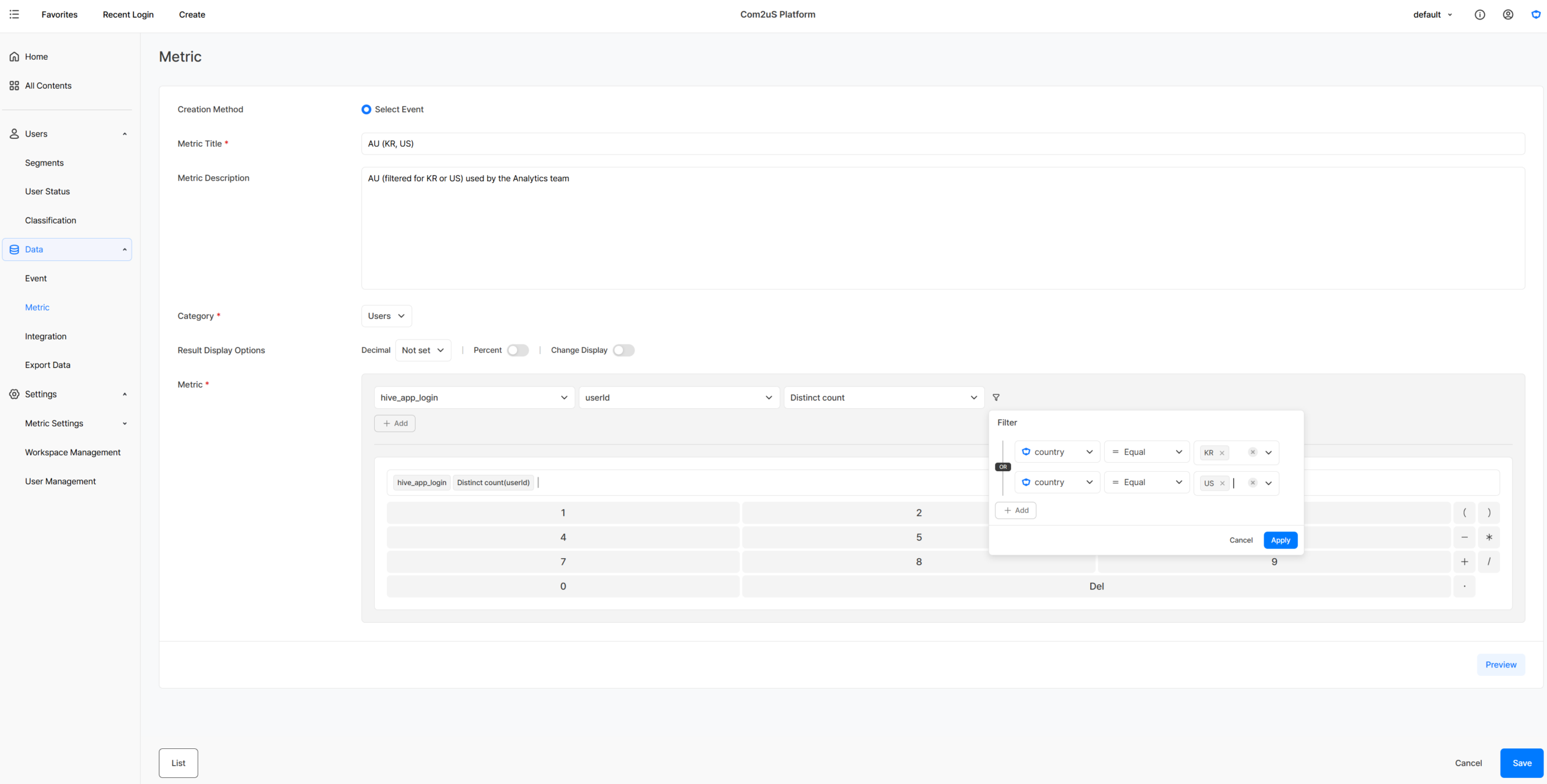Toggle the Percent switch
This screenshot has width=1547, height=784.
coord(518,350)
